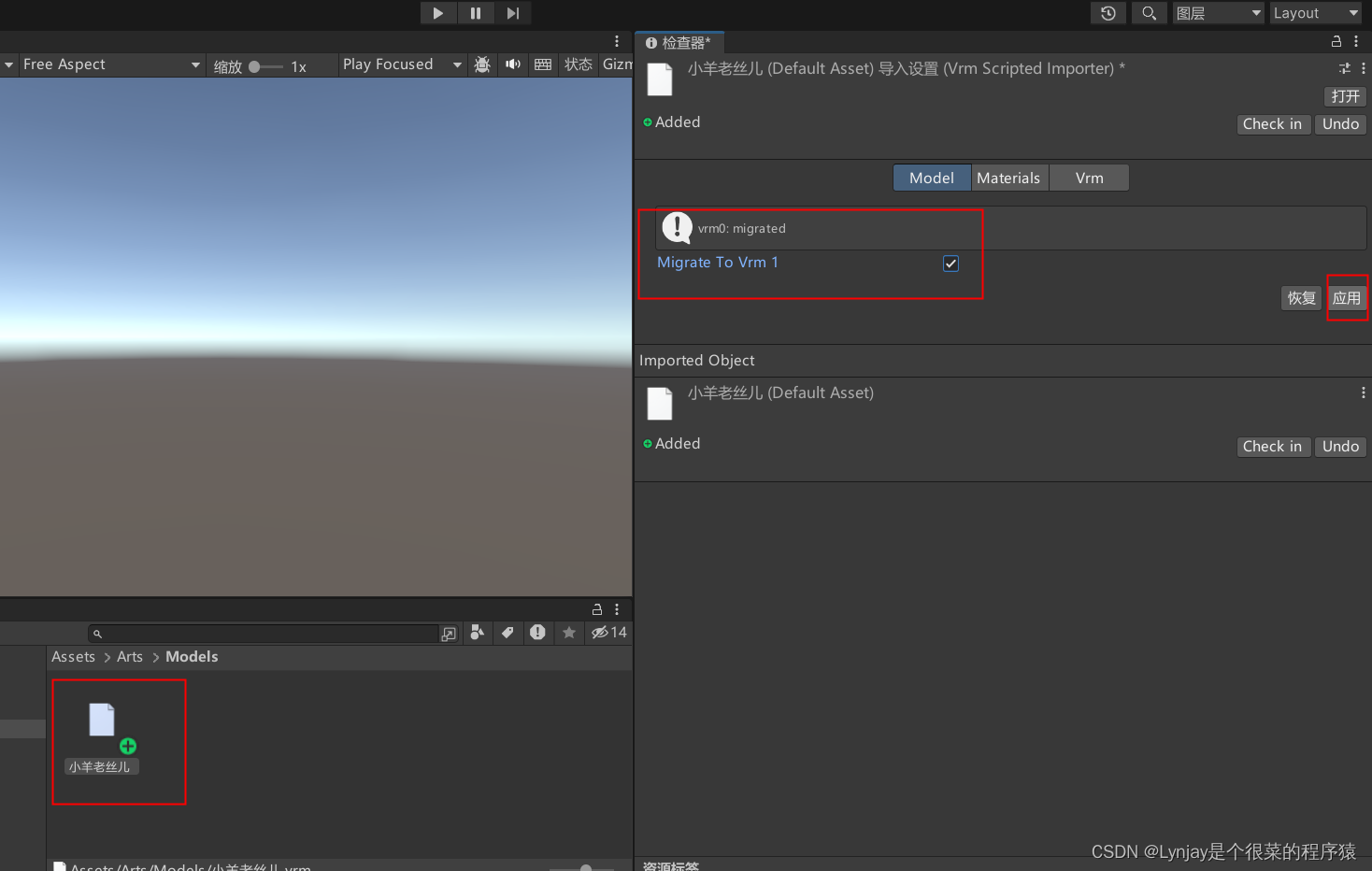Switch to the Materials tab
The width and height of the screenshot is (1372, 871).
pyautogui.click(x=1008, y=178)
